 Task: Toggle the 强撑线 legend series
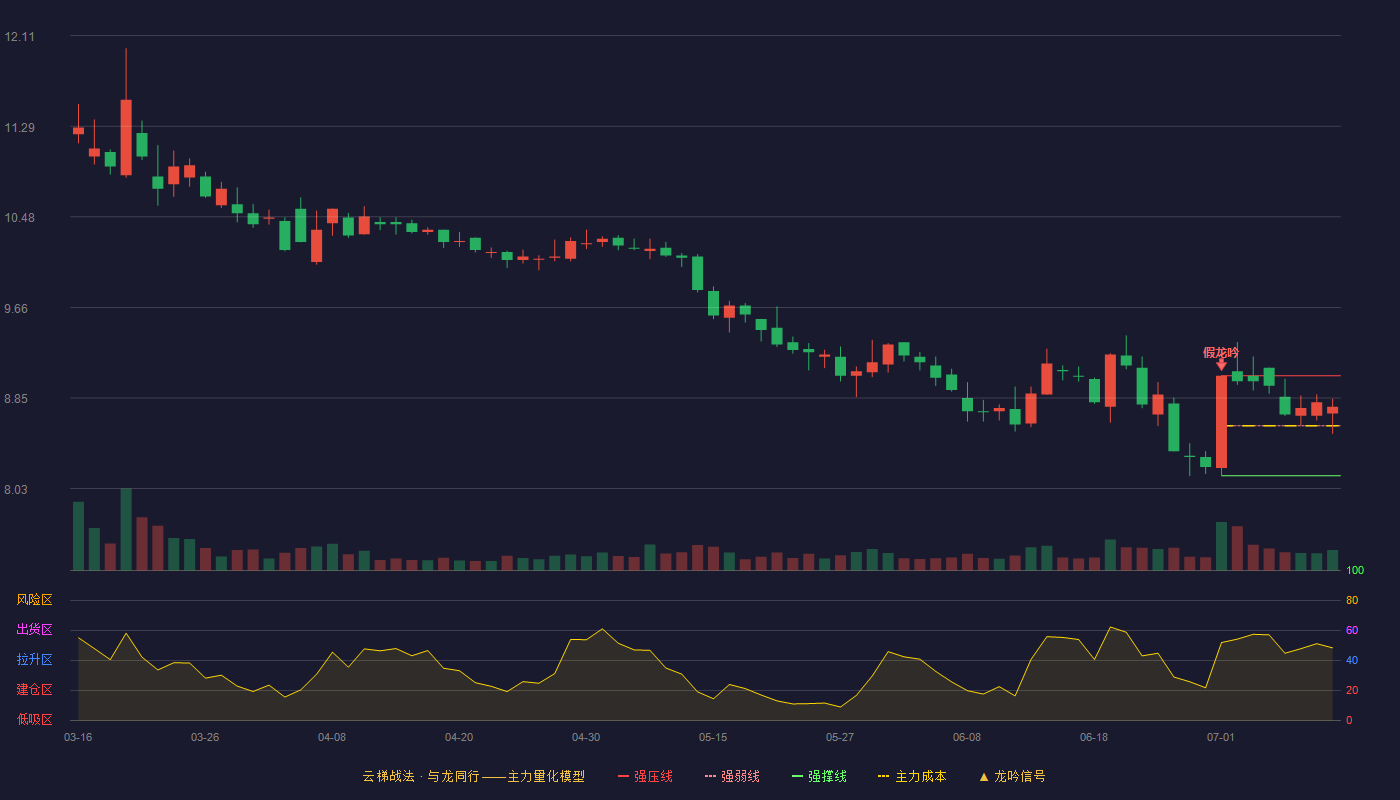[819, 776]
